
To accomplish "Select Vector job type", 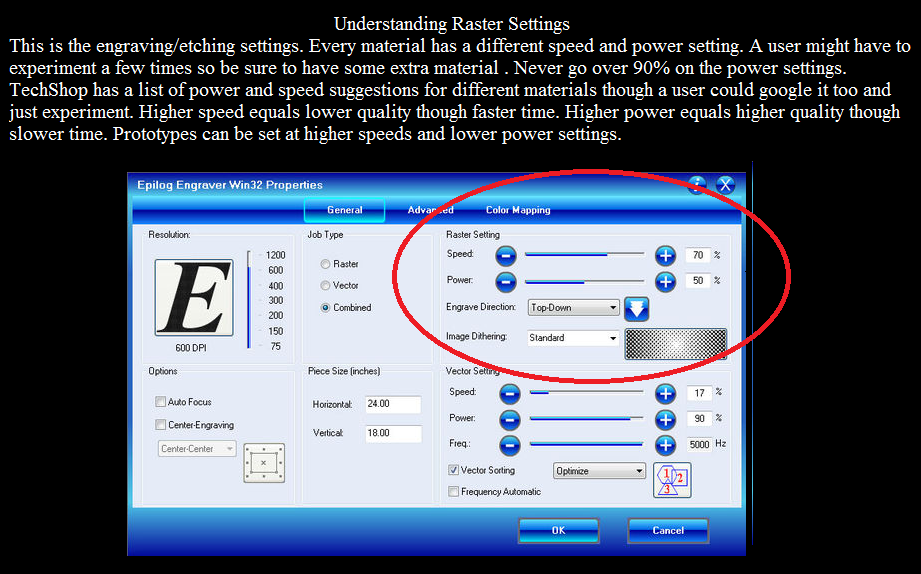I will [x=325, y=286].
